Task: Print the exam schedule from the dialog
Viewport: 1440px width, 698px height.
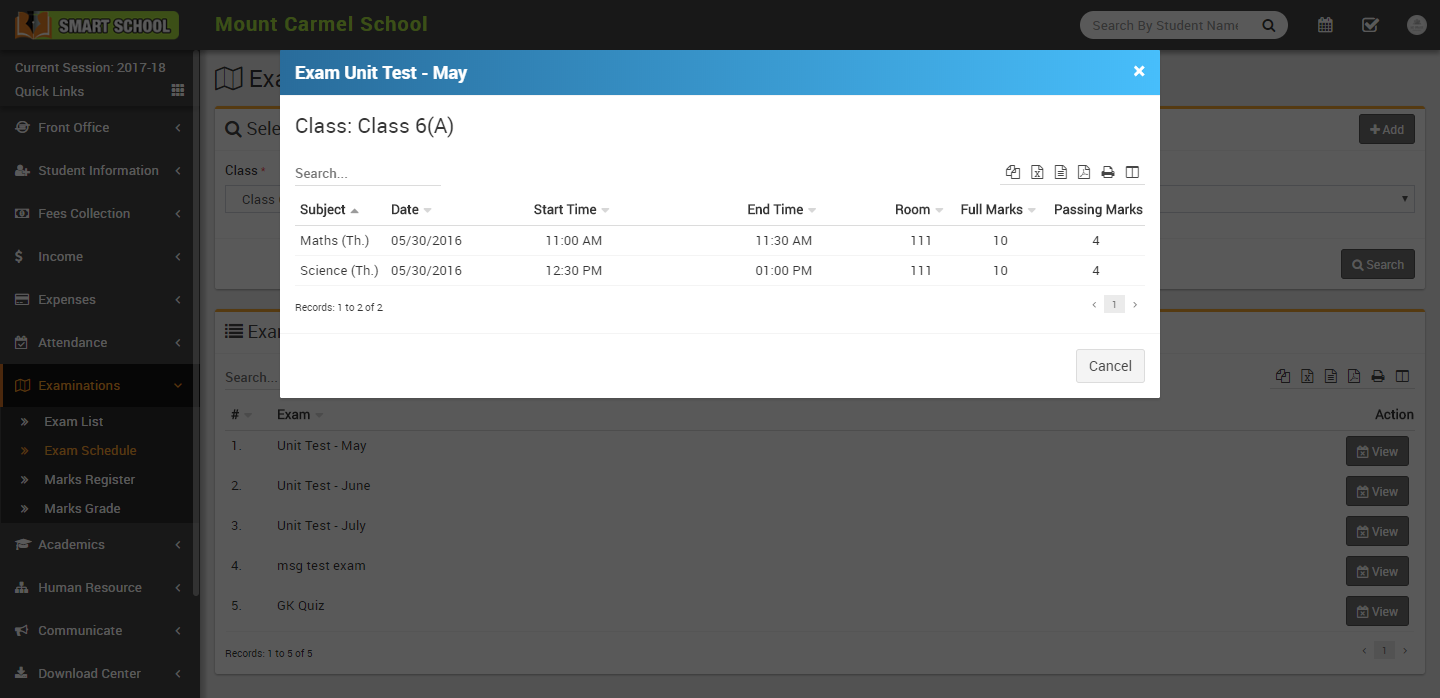Action: point(1108,172)
